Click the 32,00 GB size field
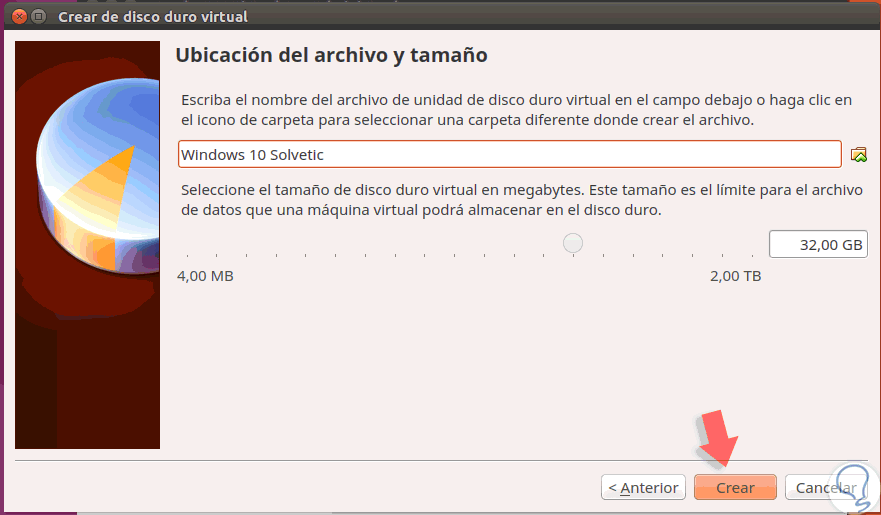The image size is (881, 515). click(818, 245)
